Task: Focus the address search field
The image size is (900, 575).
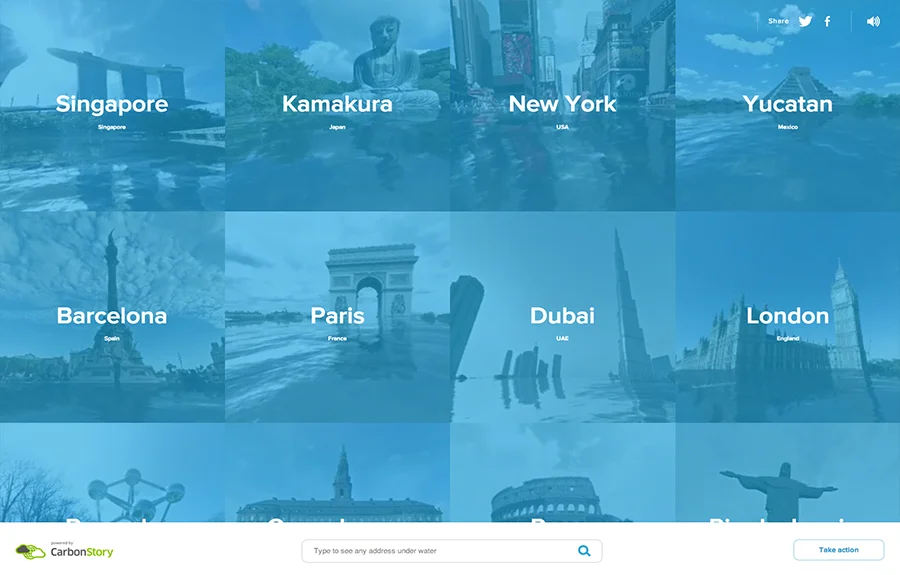Action: 452,551
